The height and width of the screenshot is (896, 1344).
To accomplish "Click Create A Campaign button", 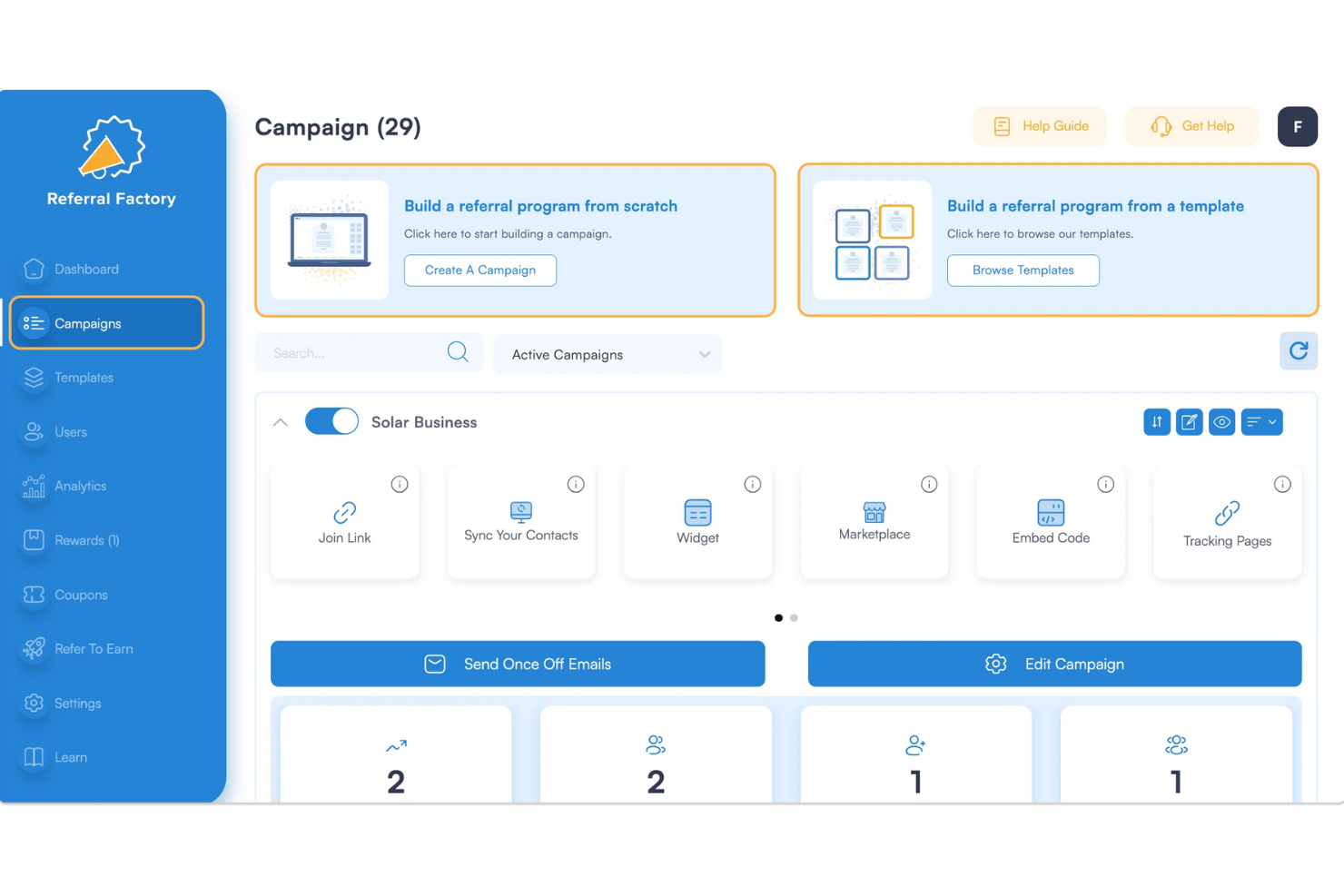I will [x=480, y=271].
